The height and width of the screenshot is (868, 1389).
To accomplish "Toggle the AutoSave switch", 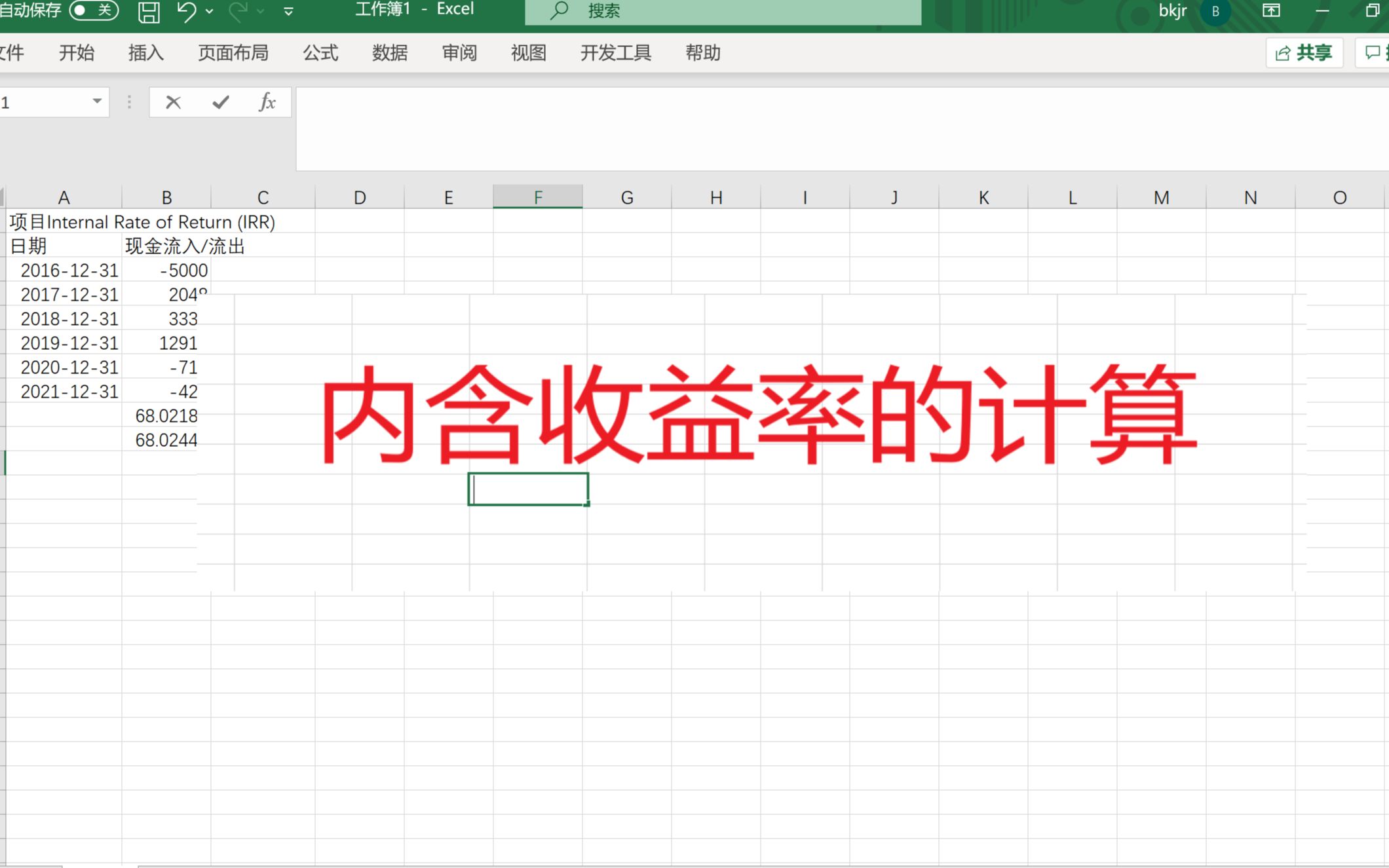I will click(94, 10).
